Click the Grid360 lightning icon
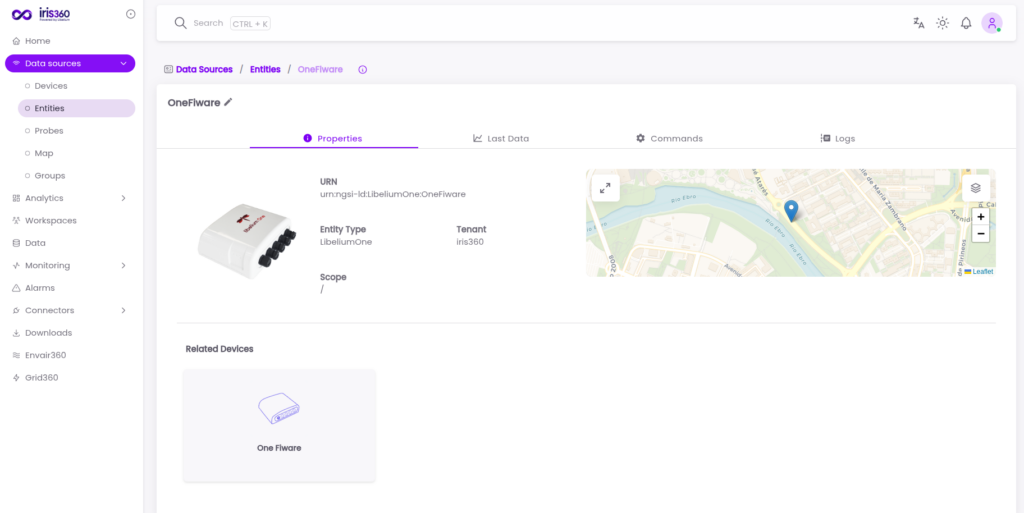1024x513 pixels. click(x=16, y=378)
